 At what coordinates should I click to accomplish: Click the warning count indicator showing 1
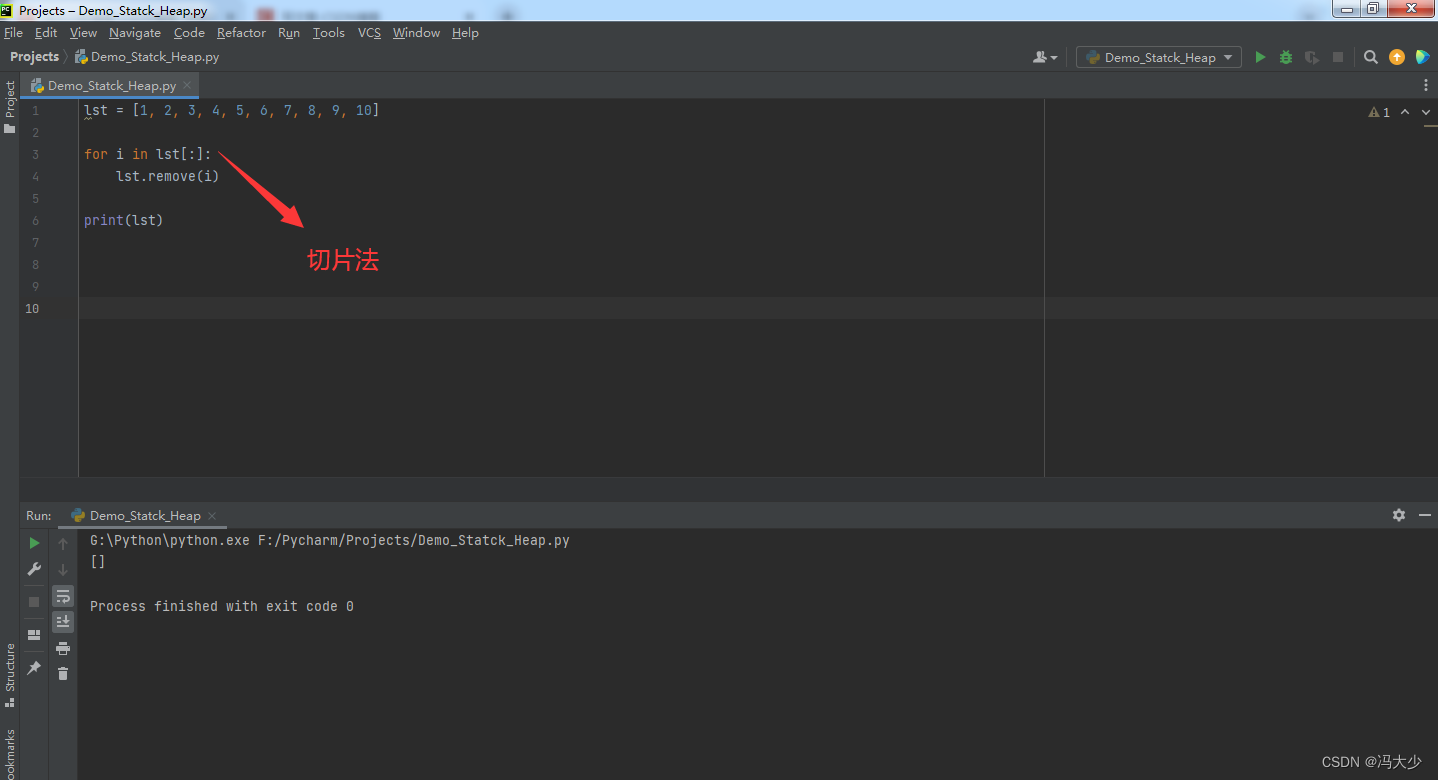click(x=1379, y=112)
